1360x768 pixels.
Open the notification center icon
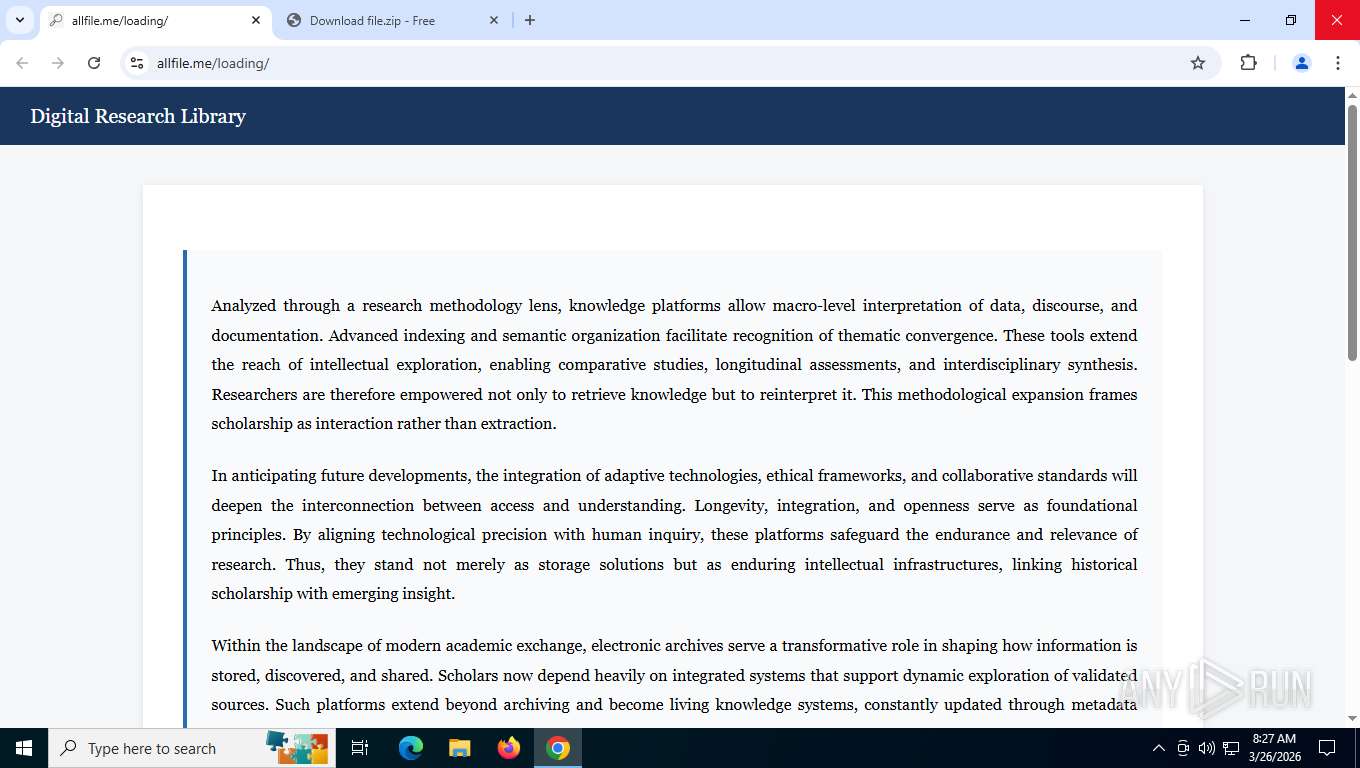pos(1327,748)
